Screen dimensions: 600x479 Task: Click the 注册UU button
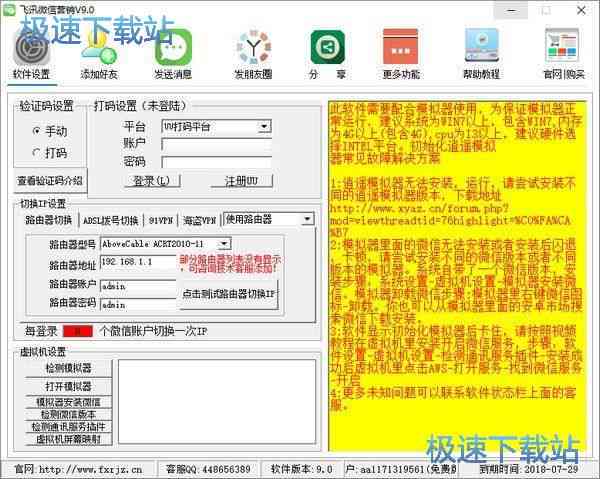click(x=241, y=181)
